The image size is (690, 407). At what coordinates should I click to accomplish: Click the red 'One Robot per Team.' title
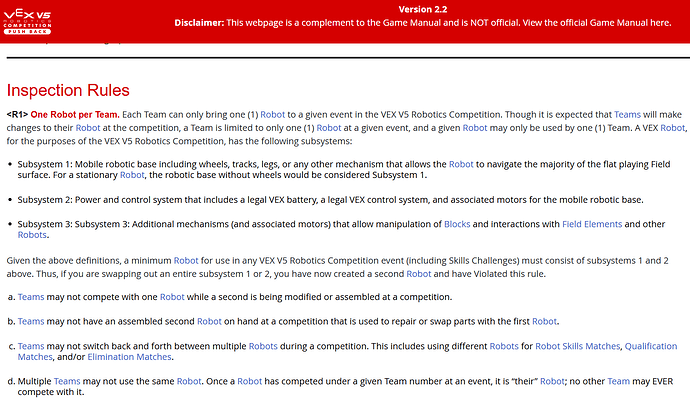click(x=75, y=115)
